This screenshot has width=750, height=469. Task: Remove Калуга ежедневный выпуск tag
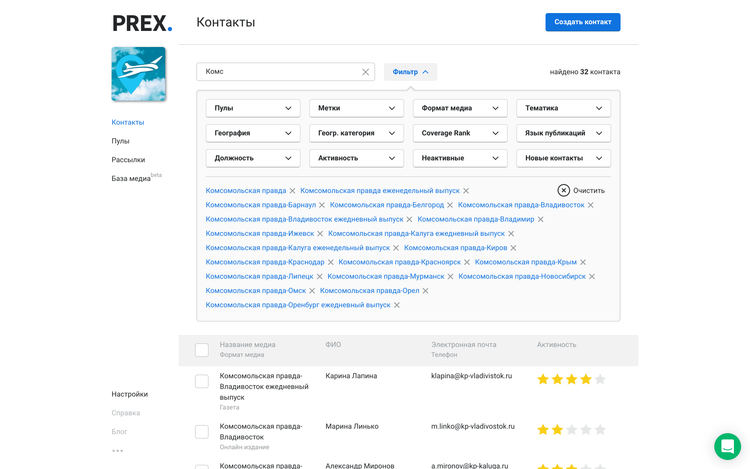pos(511,234)
